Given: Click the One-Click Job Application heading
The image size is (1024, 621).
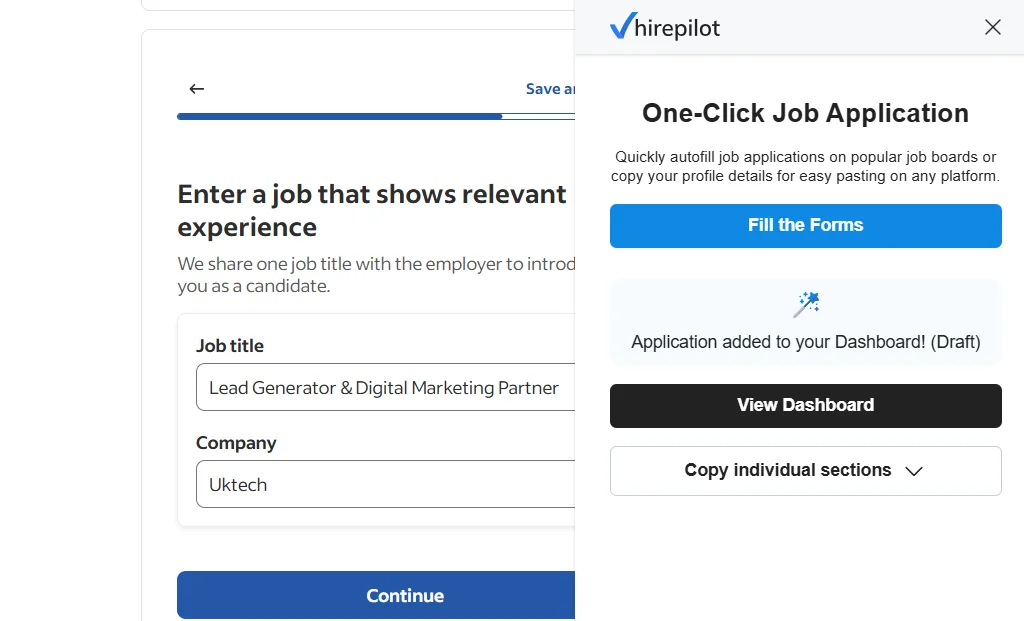Looking at the screenshot, I should (805, 113).
